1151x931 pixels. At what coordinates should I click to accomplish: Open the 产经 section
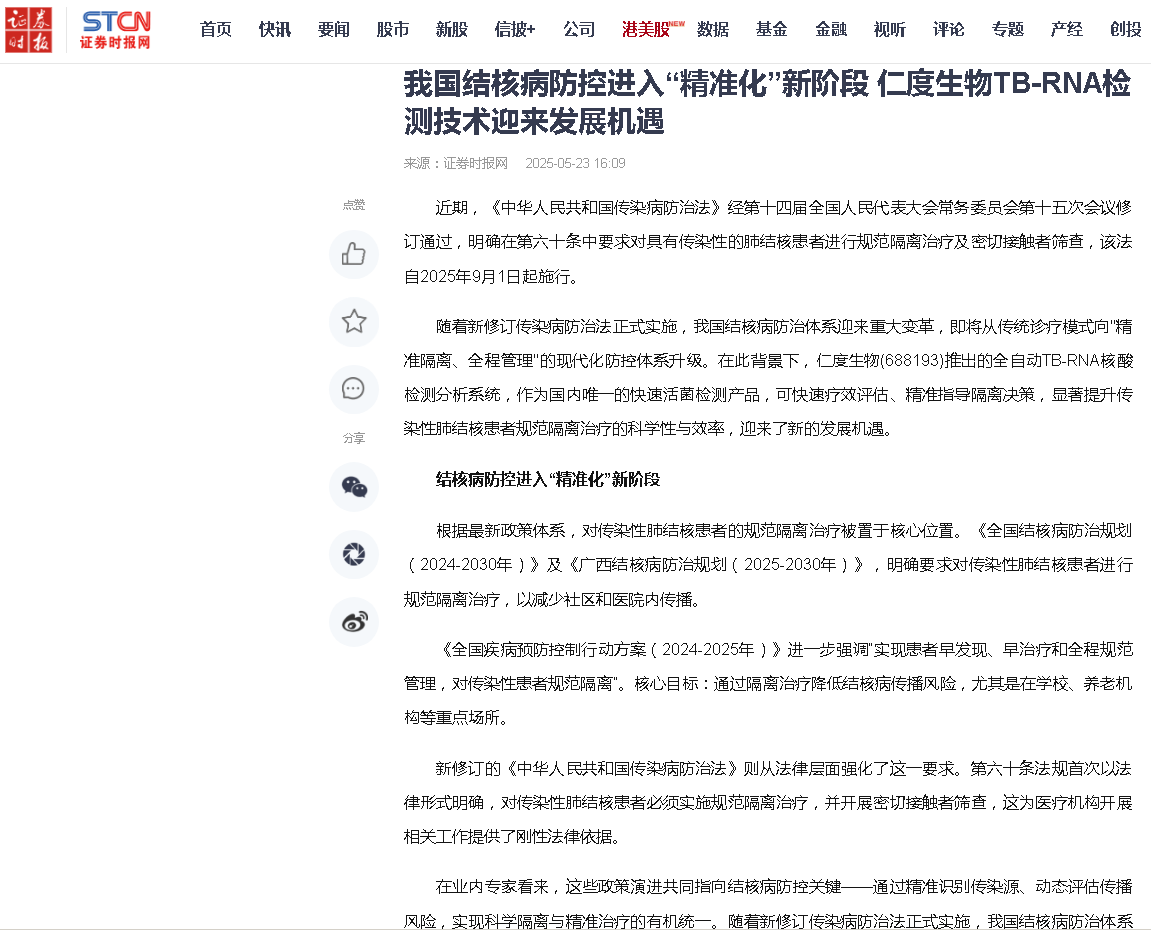(1067, 29)
